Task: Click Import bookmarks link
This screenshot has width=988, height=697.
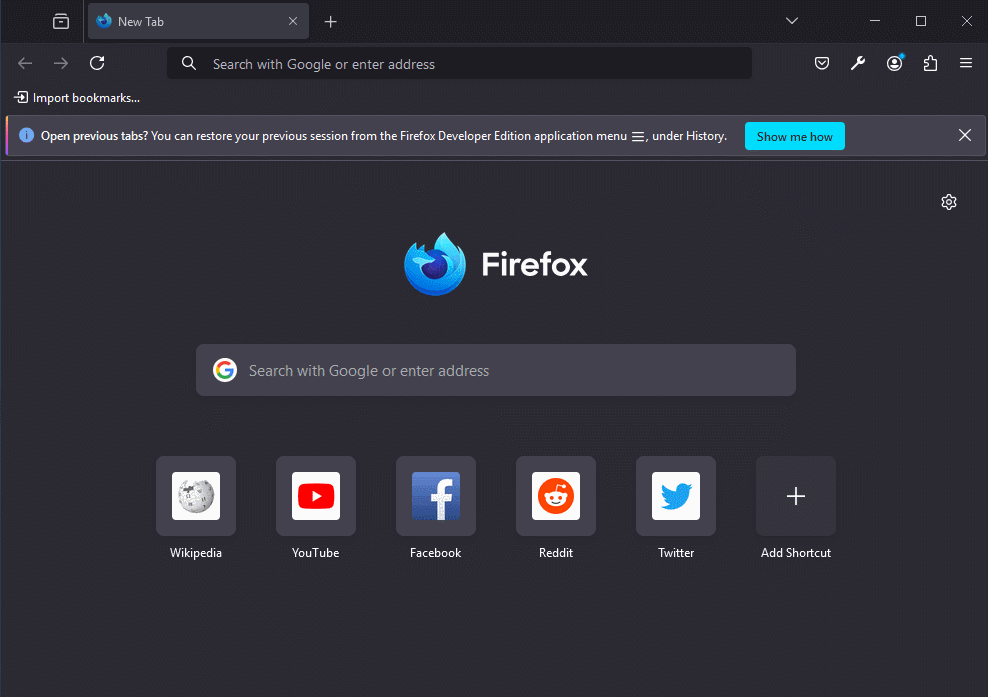Action: [x=77, y=98]
